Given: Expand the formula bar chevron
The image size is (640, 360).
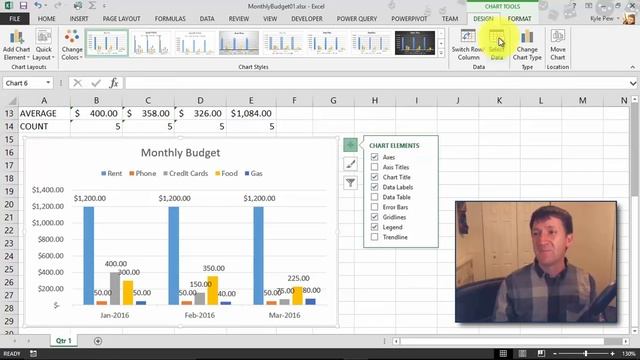Looking at the screenshot, I should click(633, 83).
